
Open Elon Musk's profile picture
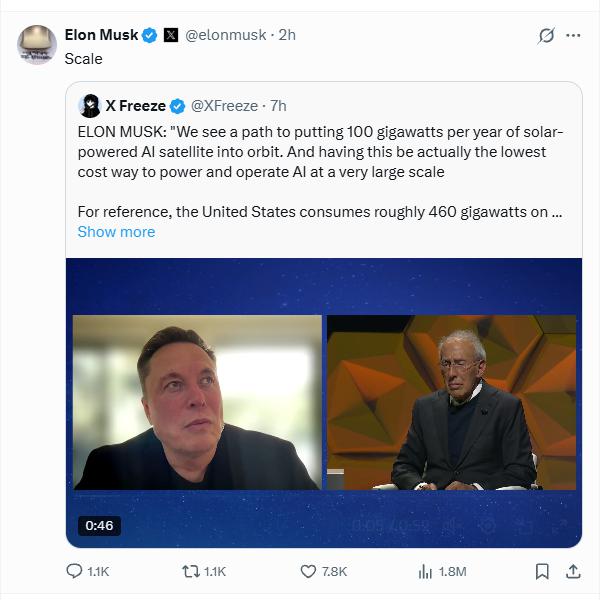point(37,45)
